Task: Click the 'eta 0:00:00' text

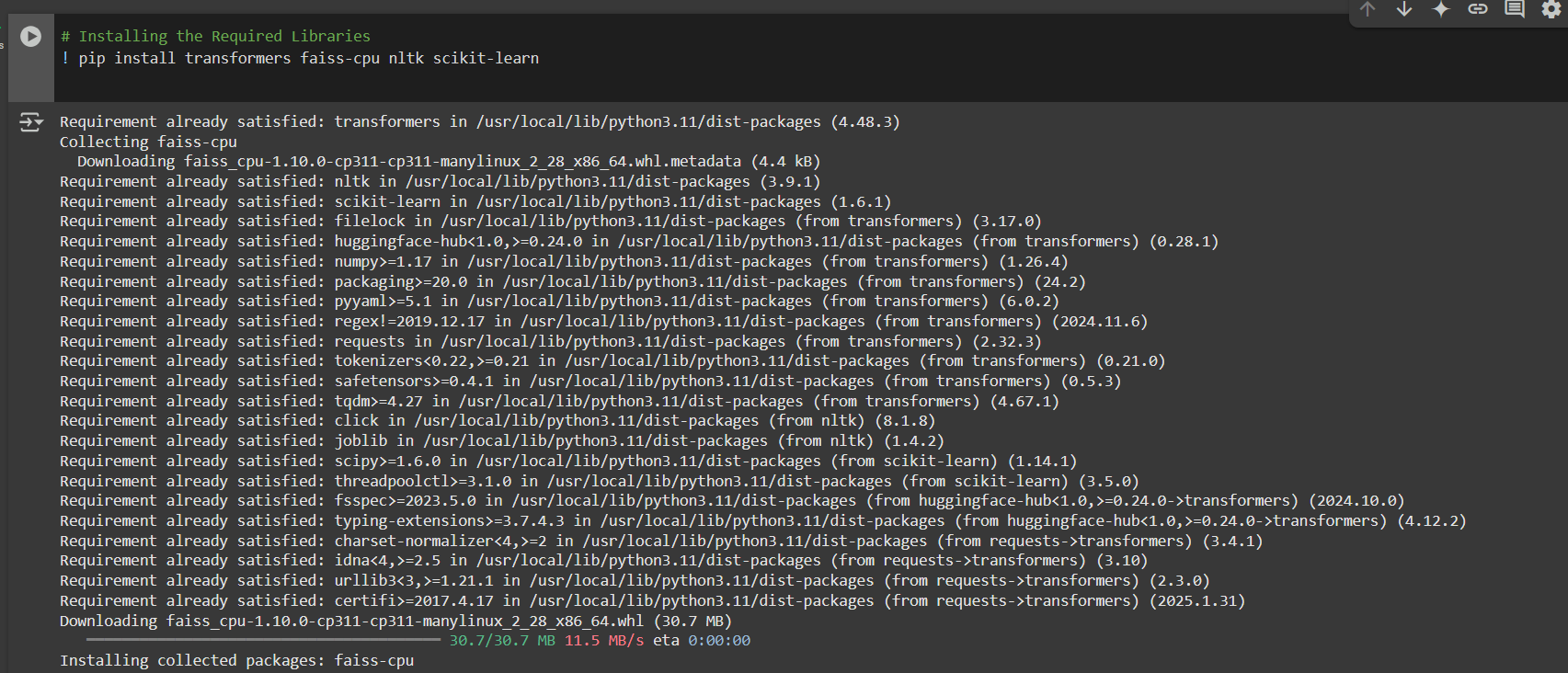Action: pyautogui.click(x=702, y=641)
